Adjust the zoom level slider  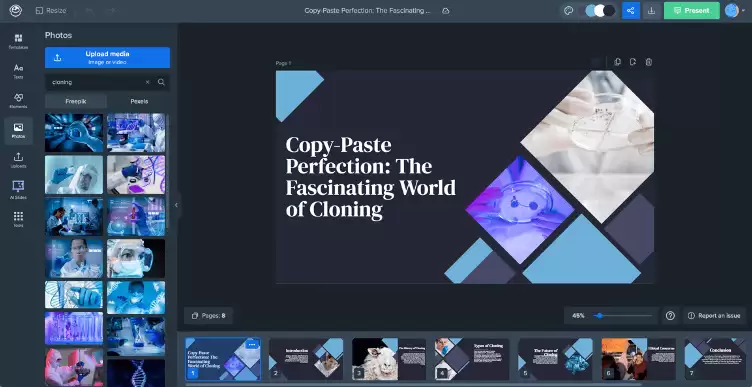coord(623,316)
